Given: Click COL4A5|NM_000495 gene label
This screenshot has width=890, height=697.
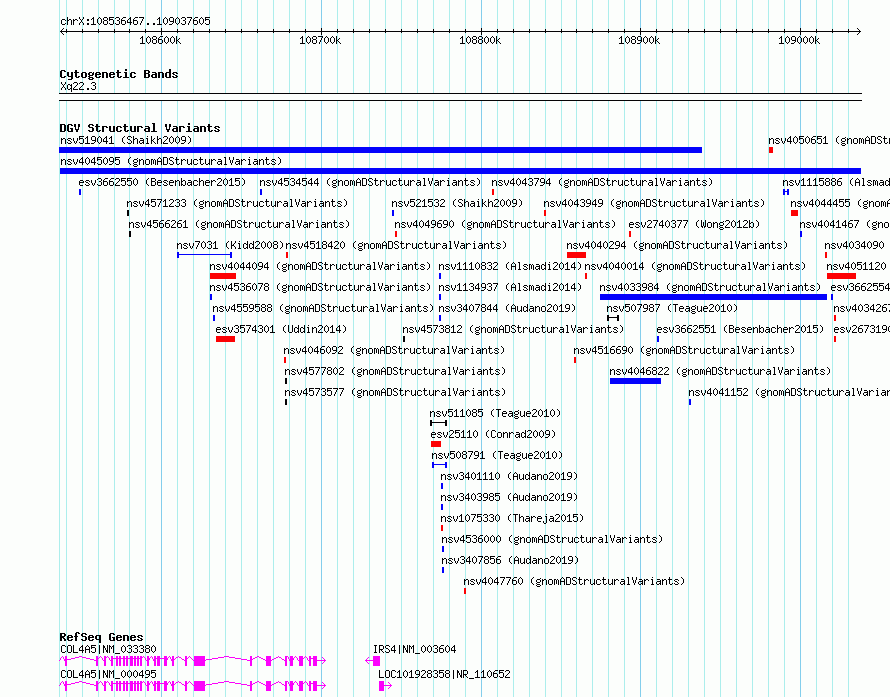Looking at the screenshot, I should click(x=108, y=674).
